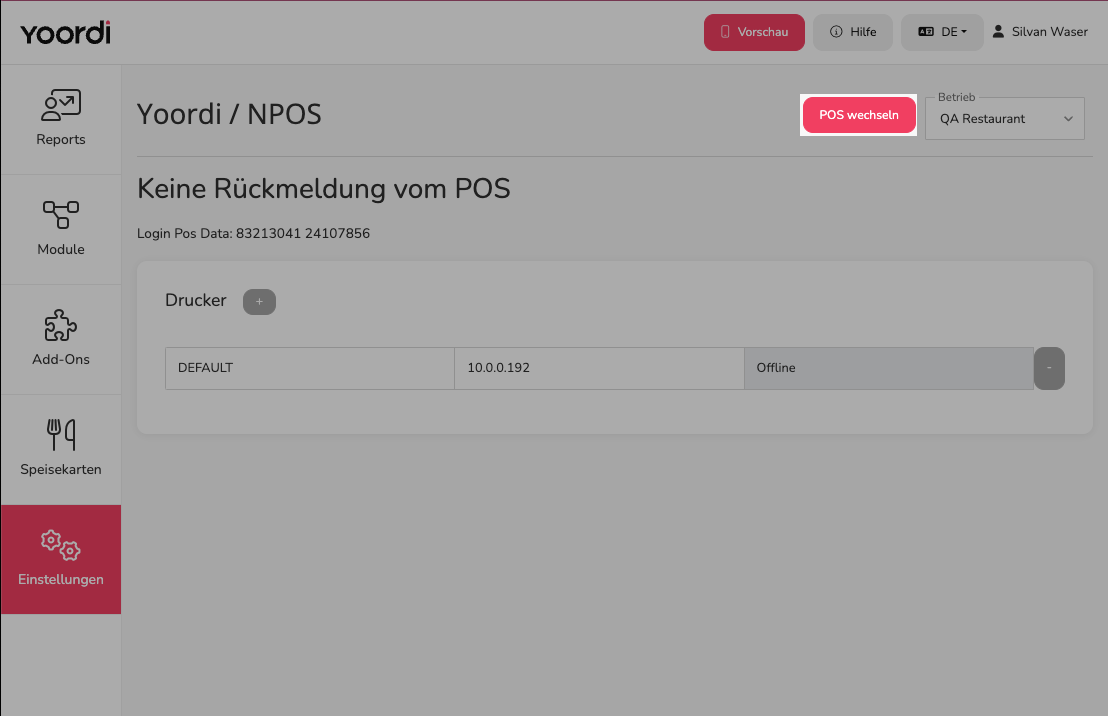Screen dimensions: 1108x716
Task: Open Module in the sidebar
Action: [x=61, y=229]
